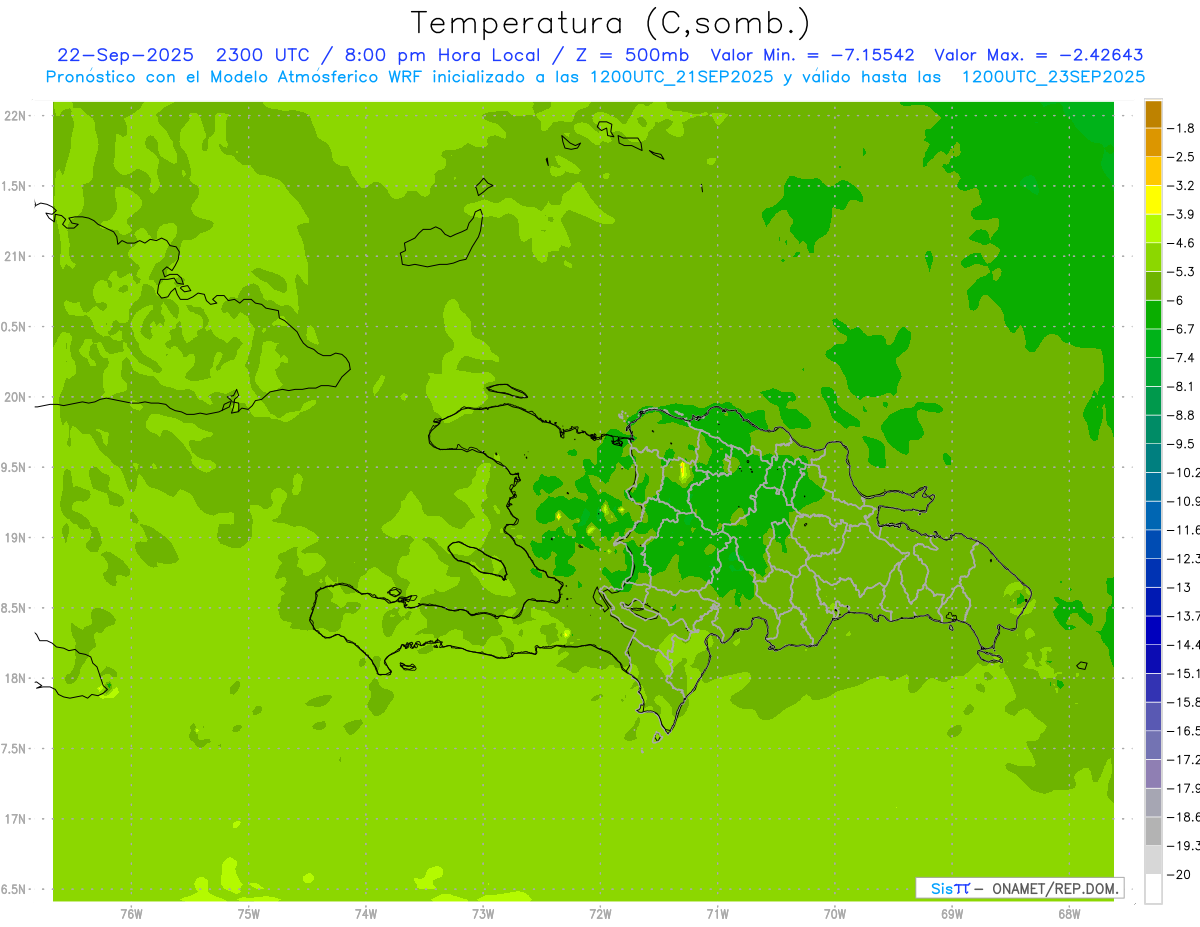Click the 20N latitude axis label
Image resolution: width=1200 pixels, height=927 pixels.
click(x=18, y=397)
